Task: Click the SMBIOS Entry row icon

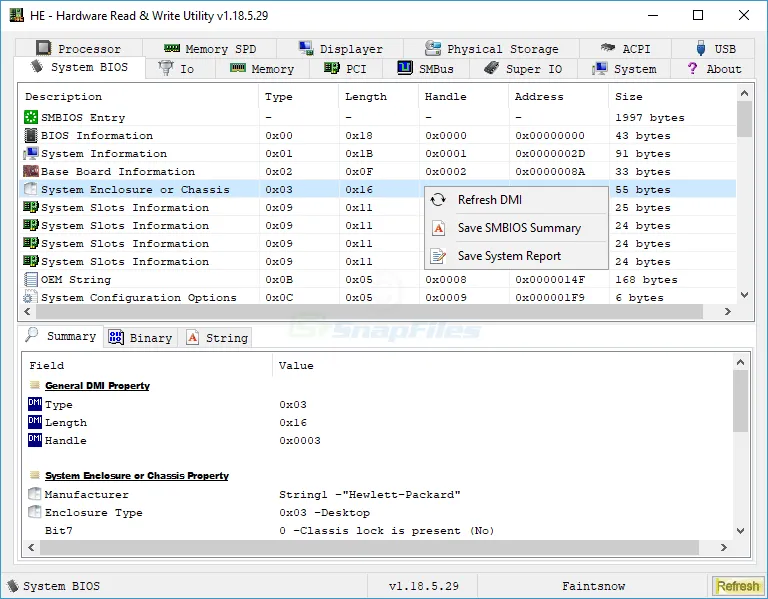Action: pyautogui.click(x=30, y=118)
